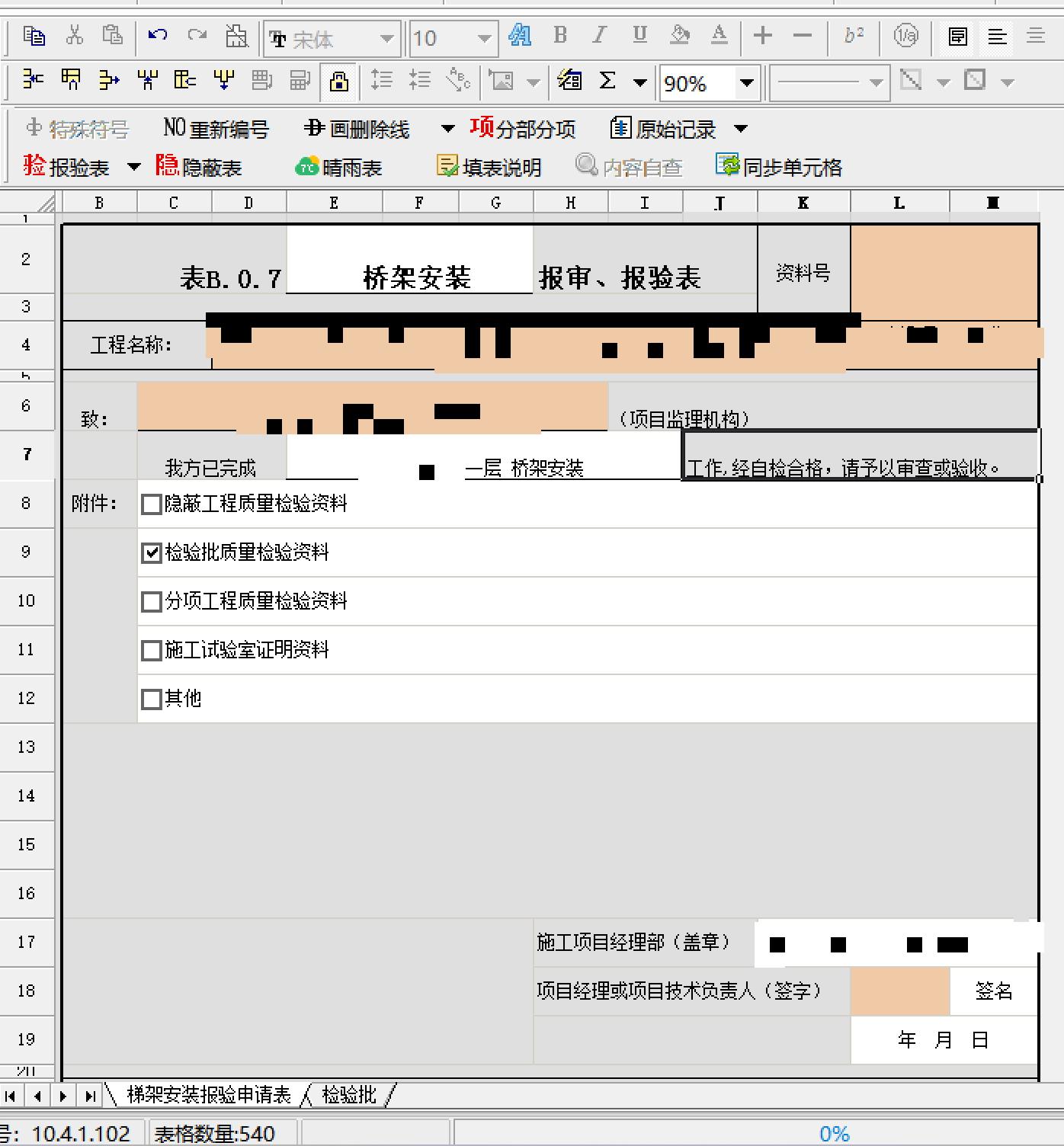Switch to 检验批 sheet tab
This screenshot has width=1064, height=1146.
point(349,1095)
